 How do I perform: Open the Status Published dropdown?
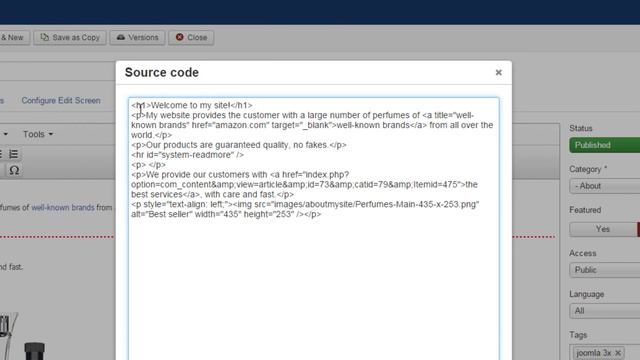(x=604, y=145)
